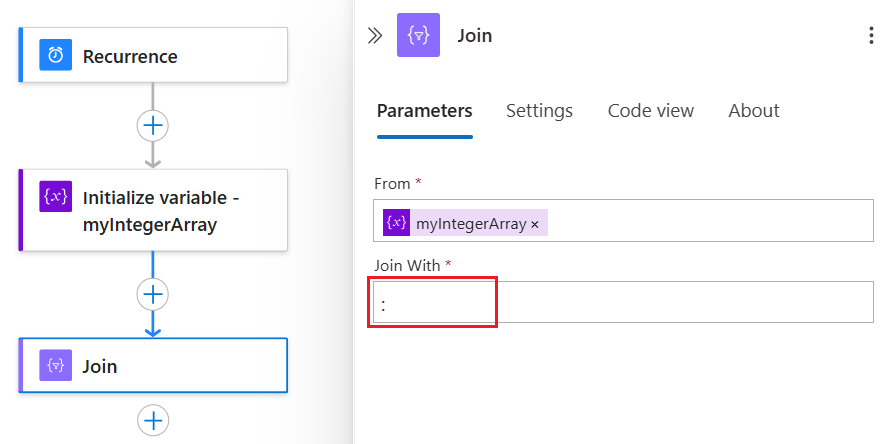The height and width of the screenshot is (444, 889).
Task: Select the Join action card
Action: coord(153,365)
